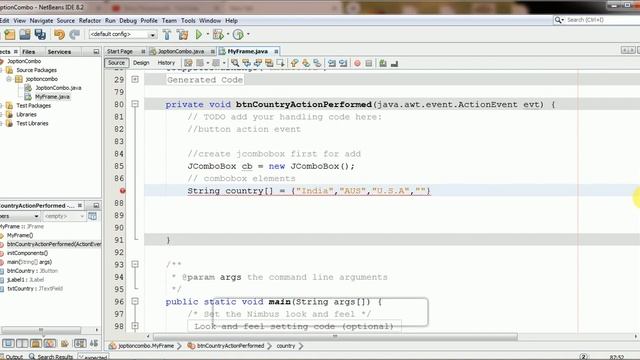Image resolution: width=640 pixels, height=360 pixels.
Task: Click the Save All icon
Action: pos(40,35)
